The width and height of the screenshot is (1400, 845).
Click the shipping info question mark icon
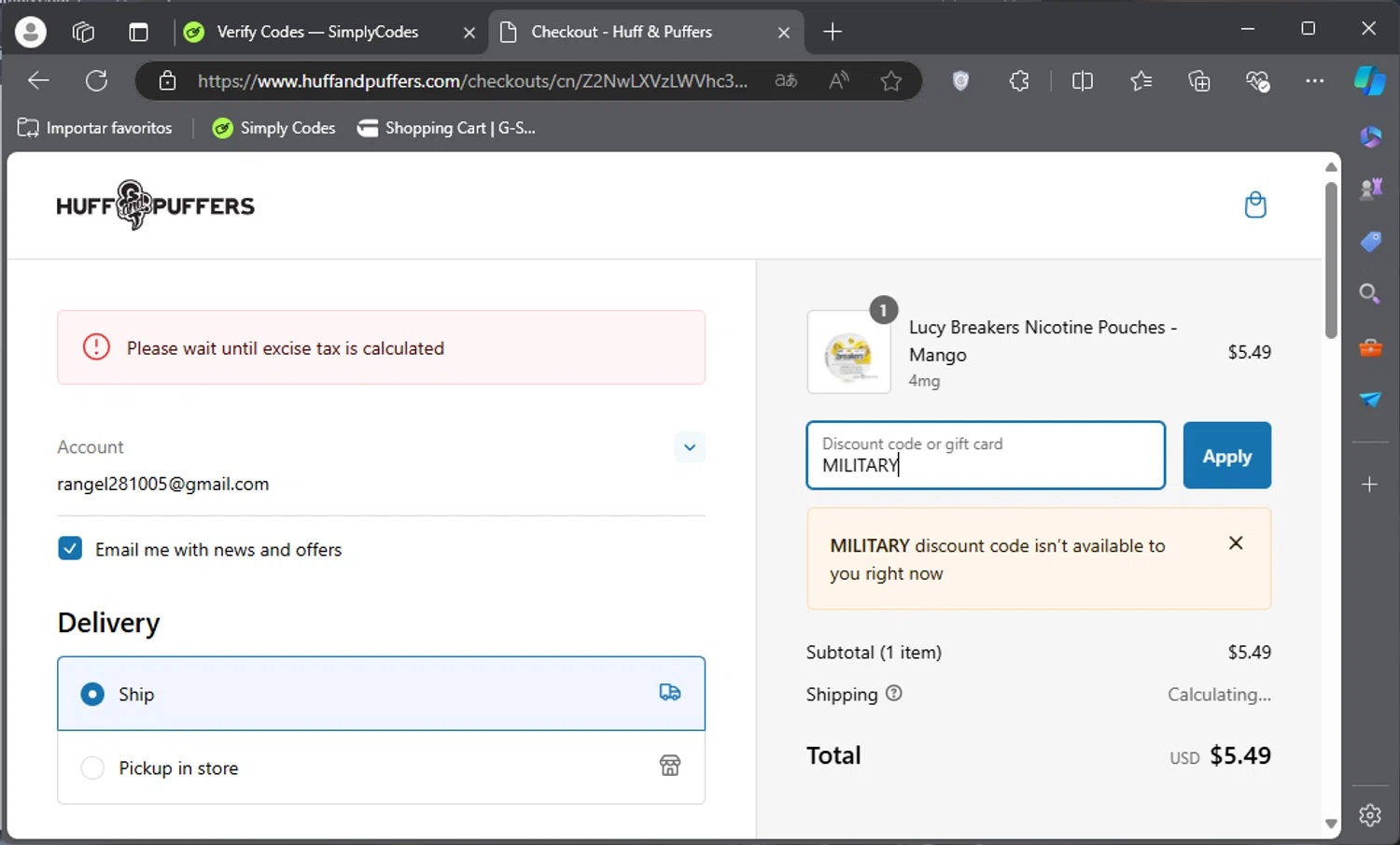coord(893,694)
